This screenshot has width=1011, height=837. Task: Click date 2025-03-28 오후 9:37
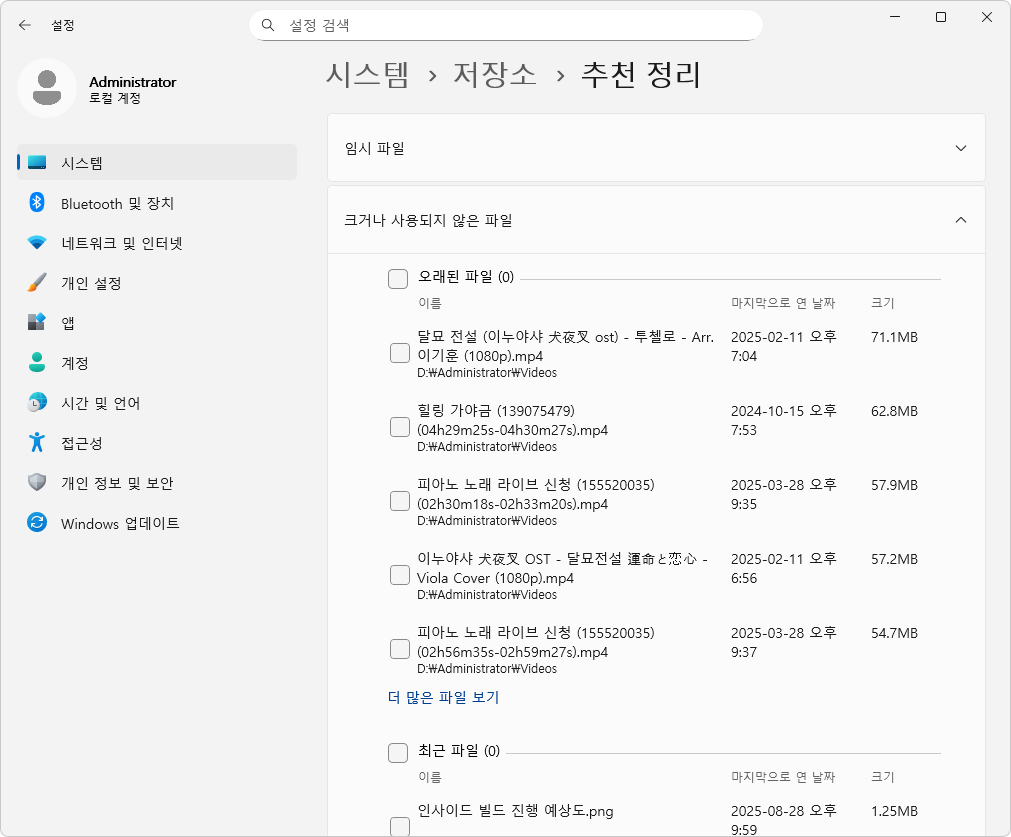click(783, 642)
